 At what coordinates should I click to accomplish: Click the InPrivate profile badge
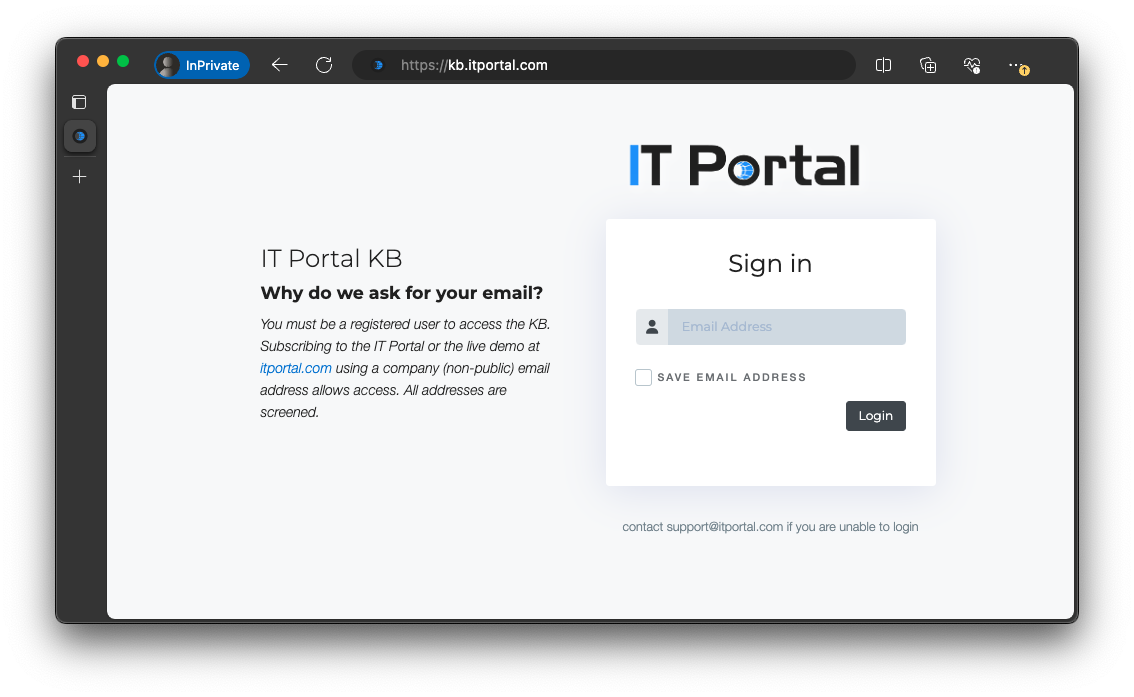tap(201, 65)
